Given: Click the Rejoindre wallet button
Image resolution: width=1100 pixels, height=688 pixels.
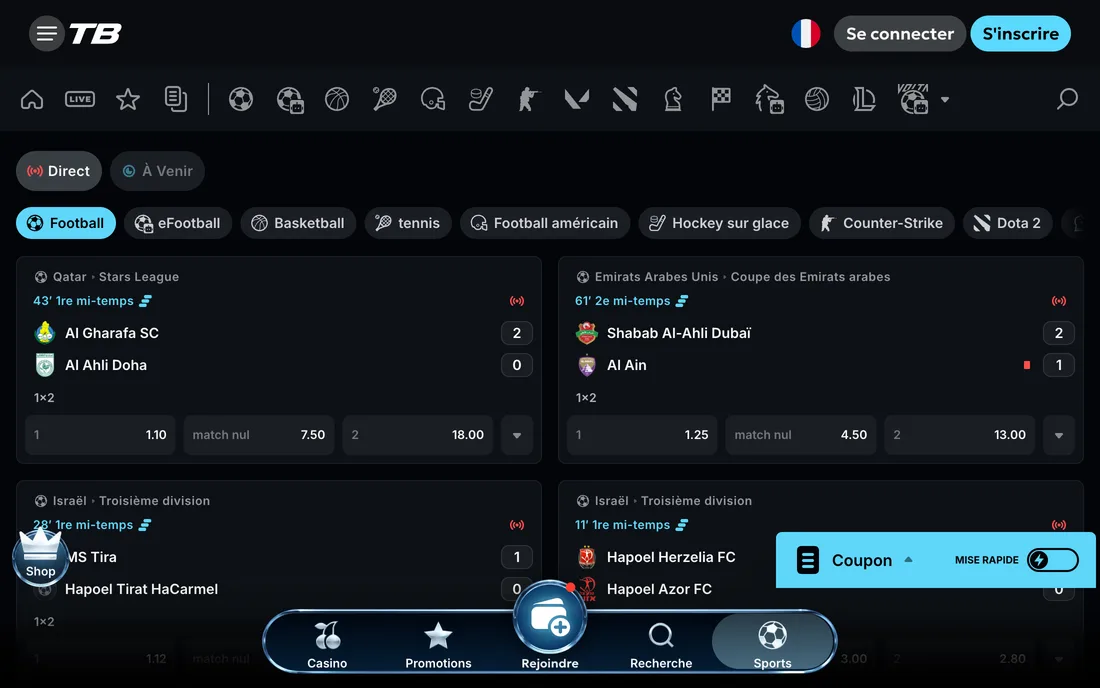Looking at the screenshot, I should pos(550,619).
